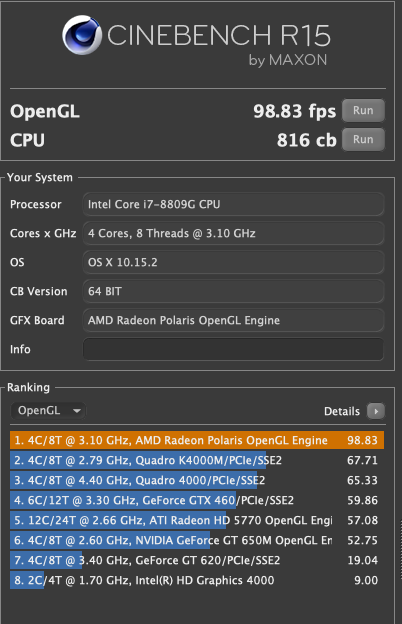Run the OpenGL benchmark
The height and width of the screenshot is (624, 402).
(363, 110)
